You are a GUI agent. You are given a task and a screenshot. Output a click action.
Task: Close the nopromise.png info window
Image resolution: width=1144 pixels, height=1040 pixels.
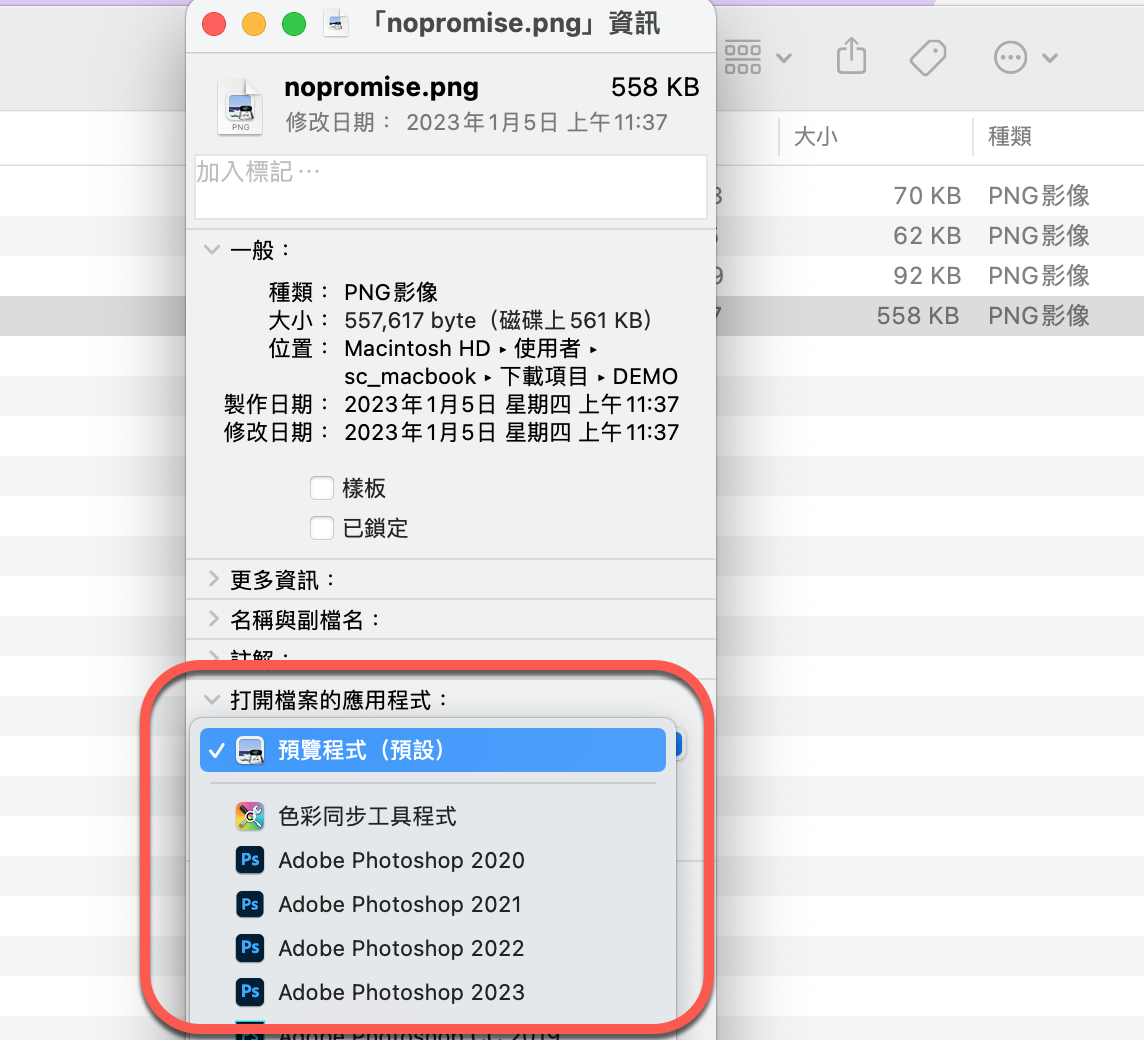tap(214, 24)
